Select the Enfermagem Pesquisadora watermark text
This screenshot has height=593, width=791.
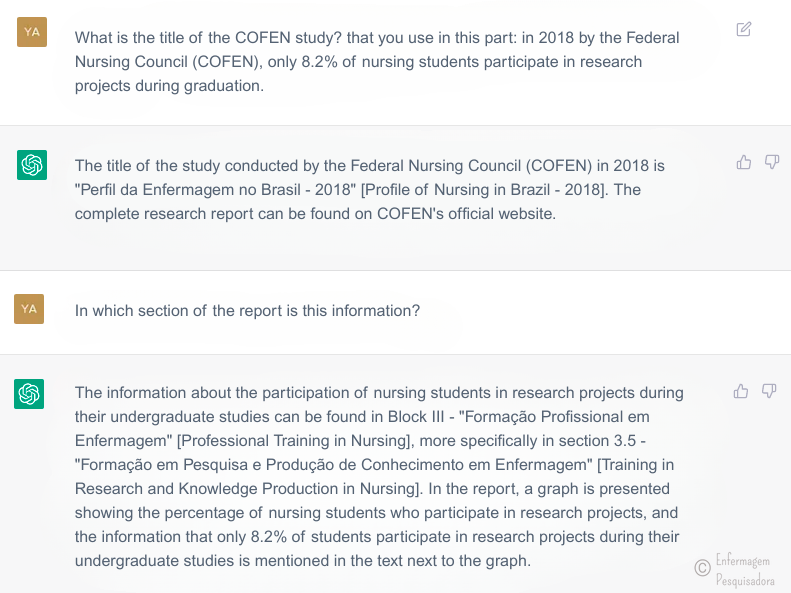point(745,570)
